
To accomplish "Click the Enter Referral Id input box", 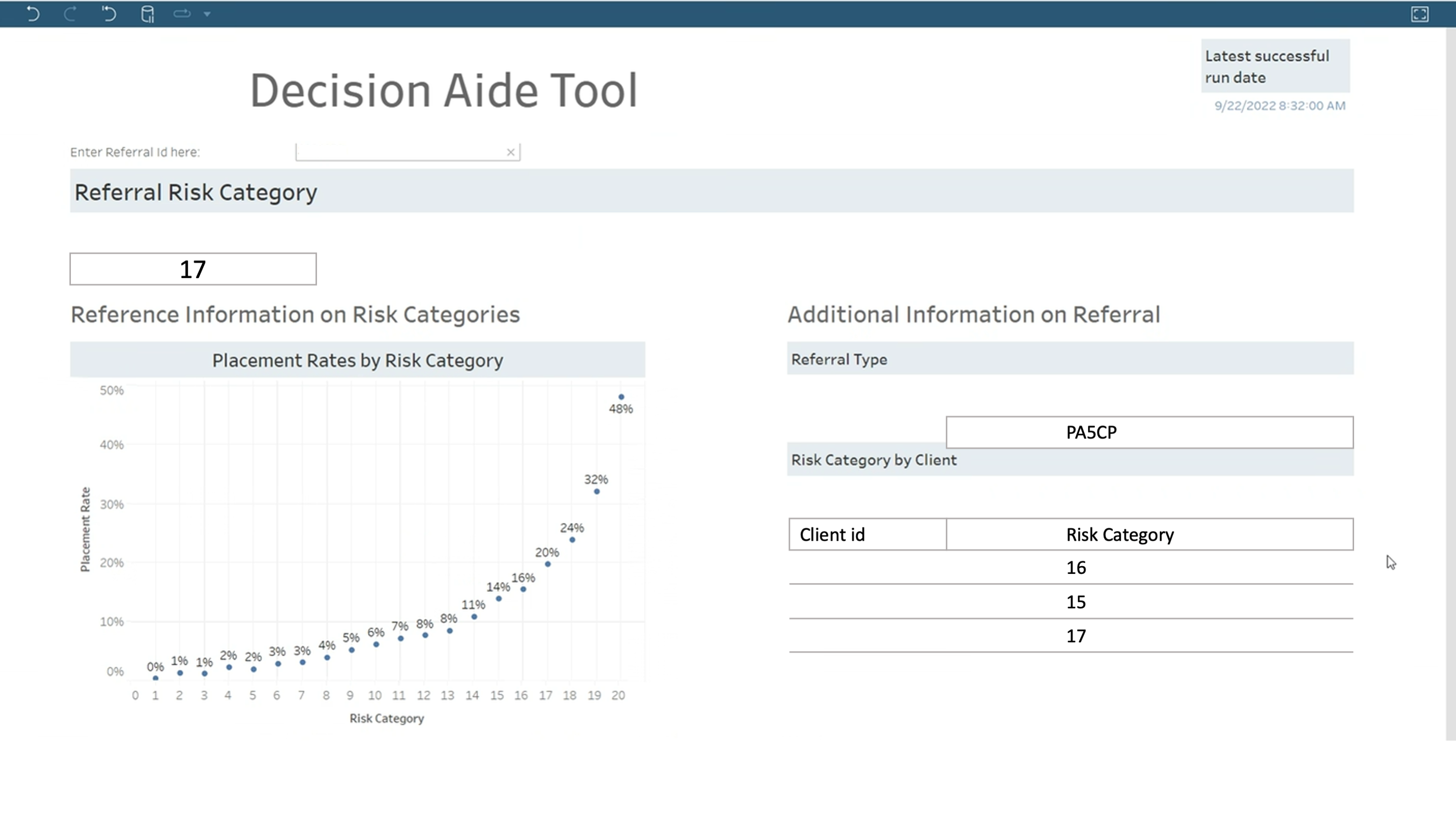I will tap(399, 152).
